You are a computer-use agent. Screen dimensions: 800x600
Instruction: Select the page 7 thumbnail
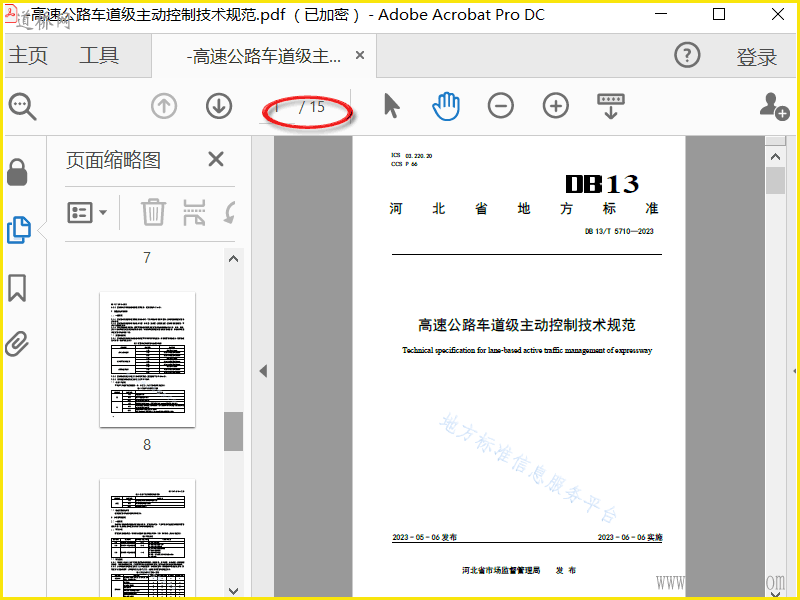click(146, 258)
